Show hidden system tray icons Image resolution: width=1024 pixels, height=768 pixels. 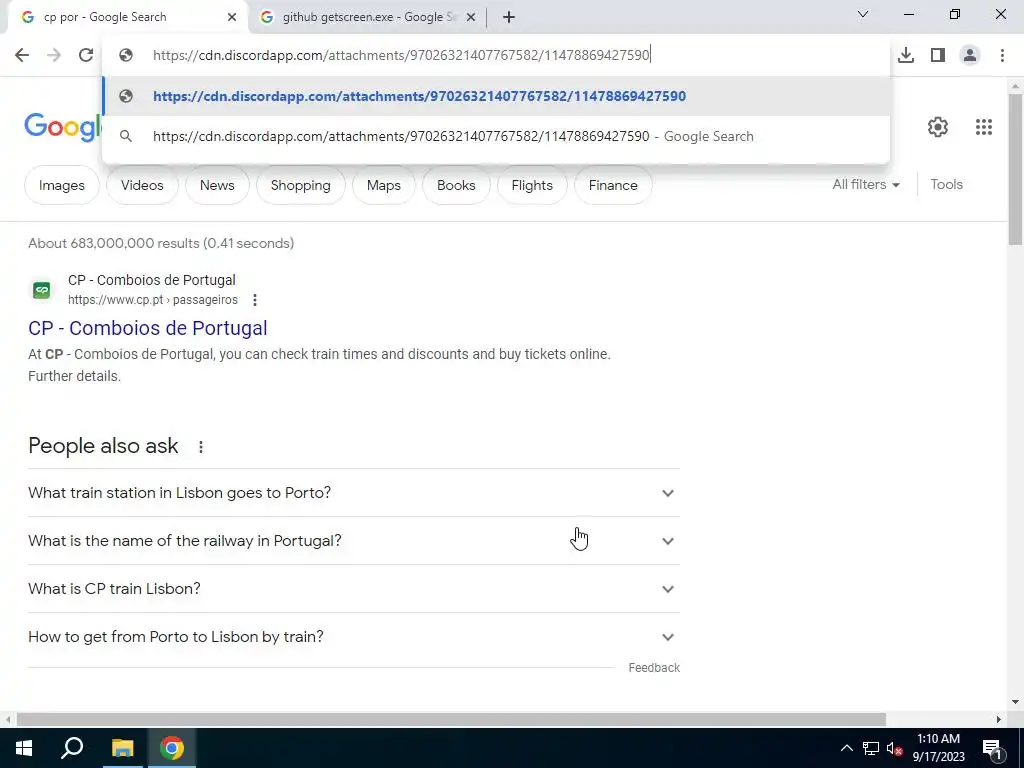846,748
